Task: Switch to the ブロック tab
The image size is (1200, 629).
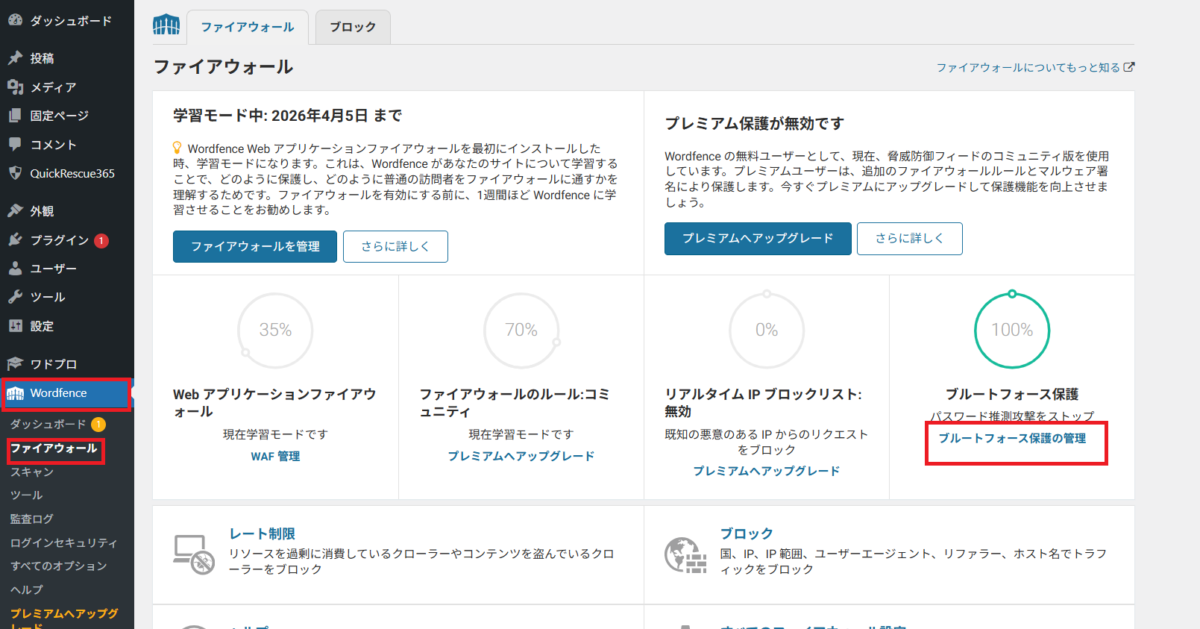Action: (x=352, y=27)
